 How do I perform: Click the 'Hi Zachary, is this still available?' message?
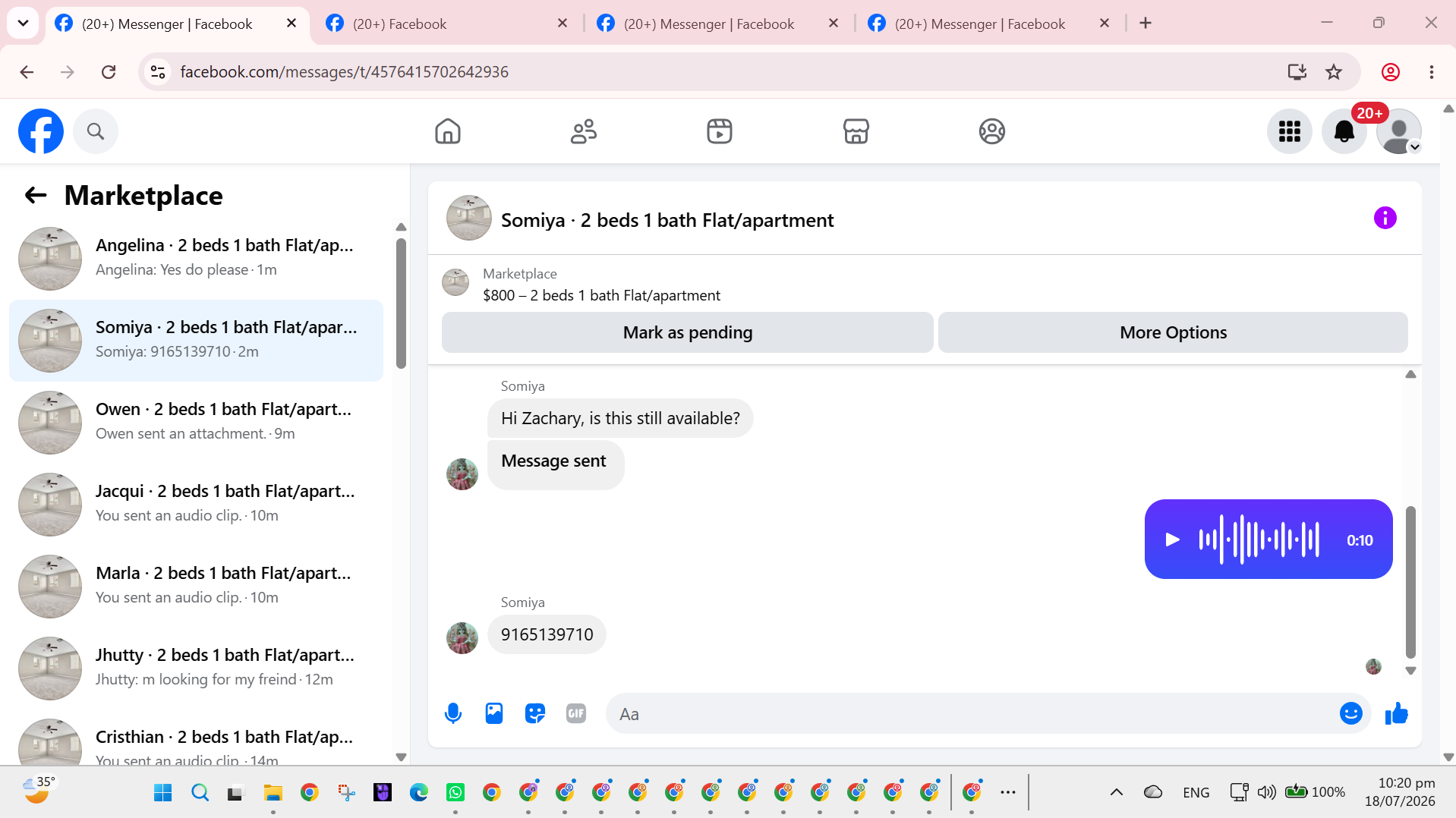click(620, 418)
